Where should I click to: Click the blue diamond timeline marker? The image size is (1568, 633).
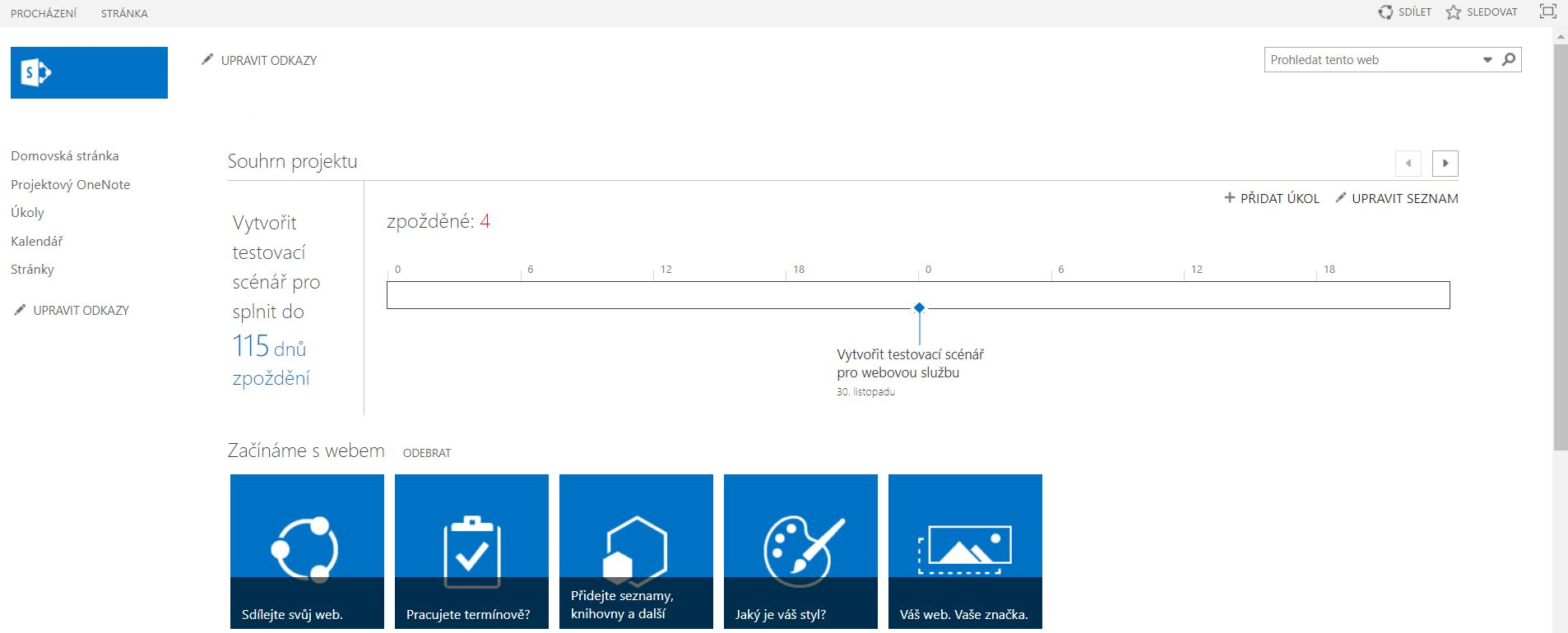tap(920, 308)
